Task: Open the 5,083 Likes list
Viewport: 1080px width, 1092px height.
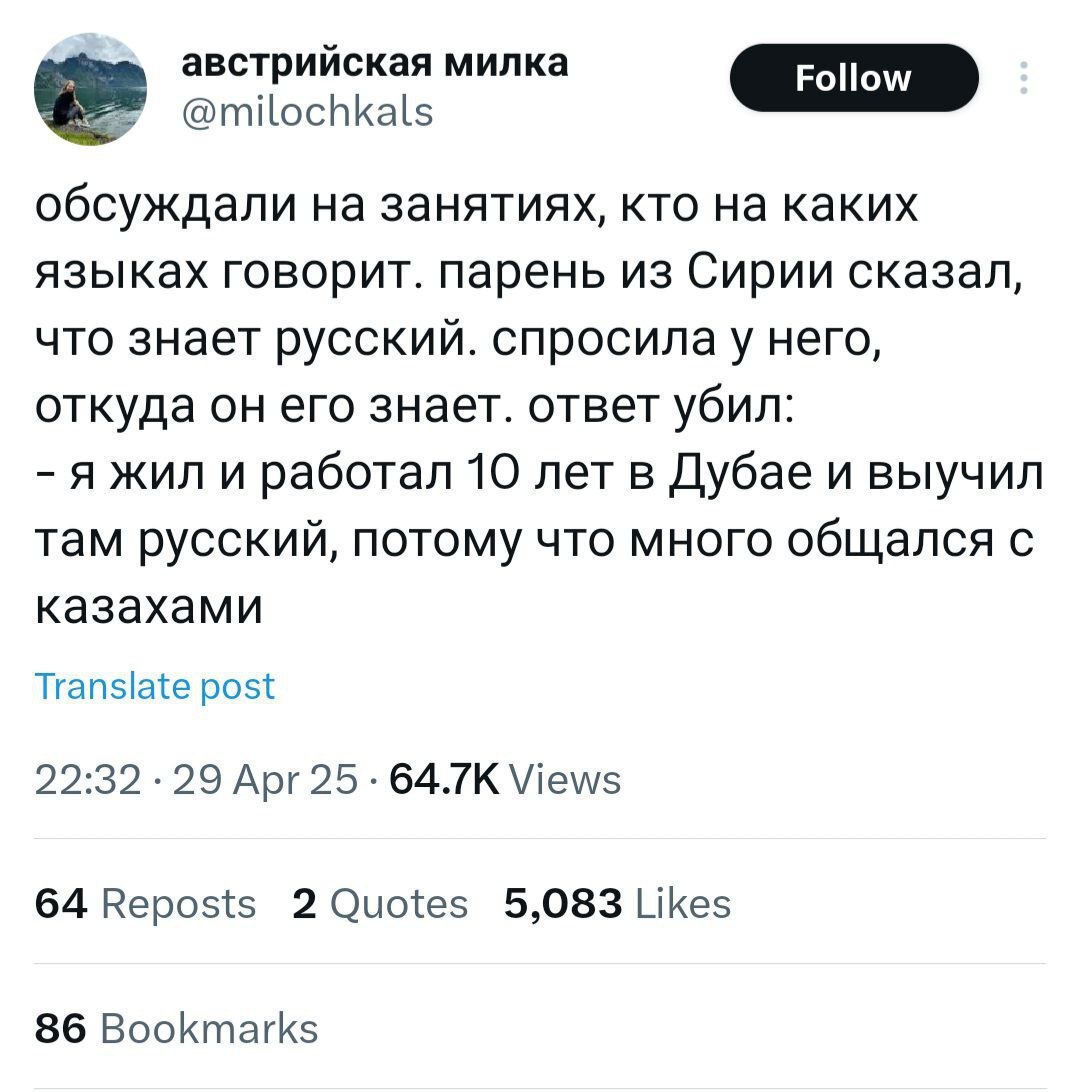Action: coord(617,903)
